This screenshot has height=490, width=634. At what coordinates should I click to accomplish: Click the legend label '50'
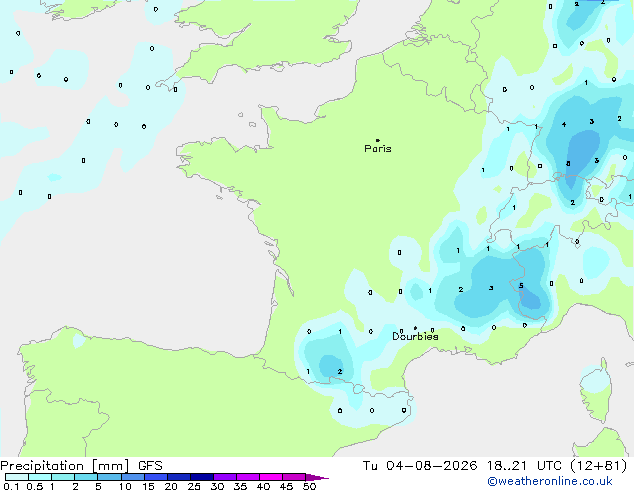pos(309,486)
